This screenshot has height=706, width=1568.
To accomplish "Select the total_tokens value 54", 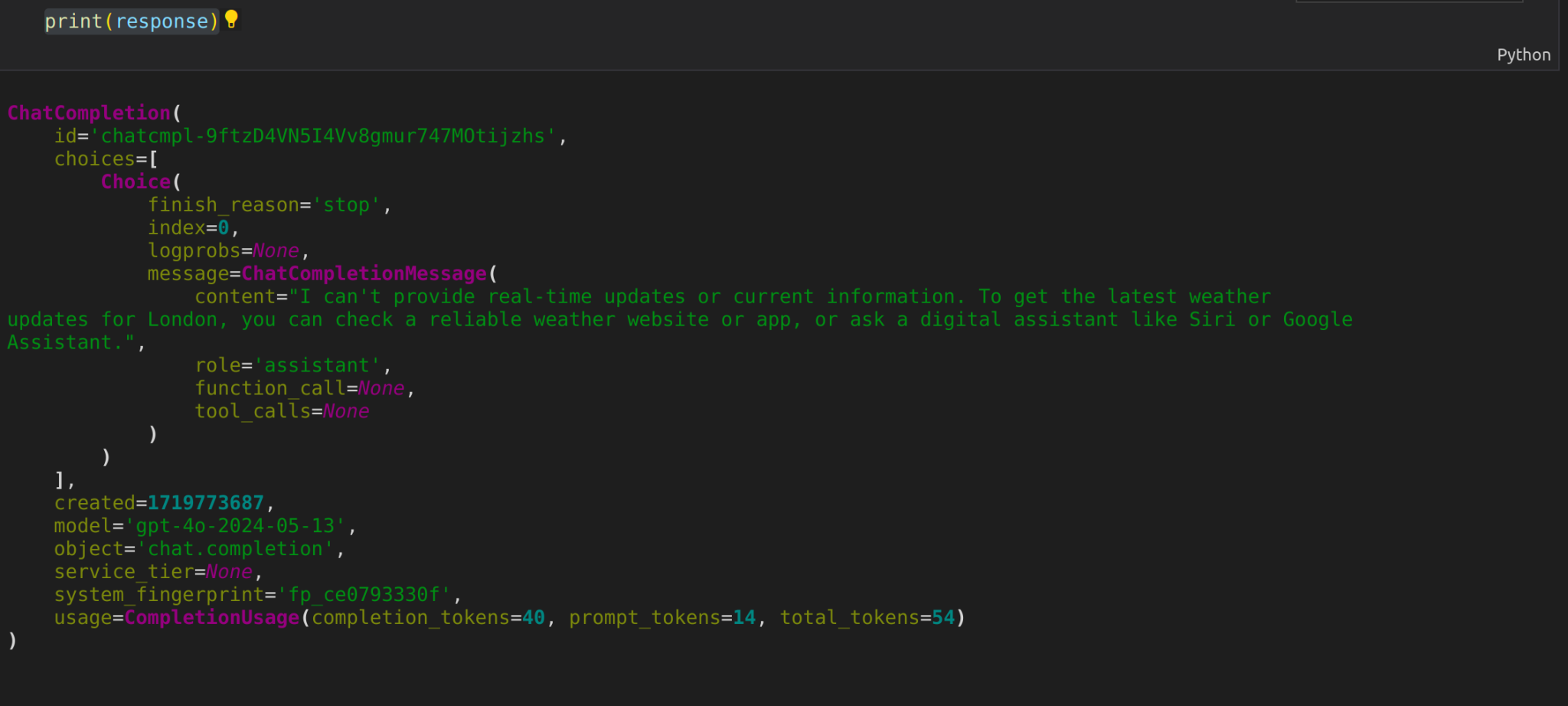I will (946, 617).
